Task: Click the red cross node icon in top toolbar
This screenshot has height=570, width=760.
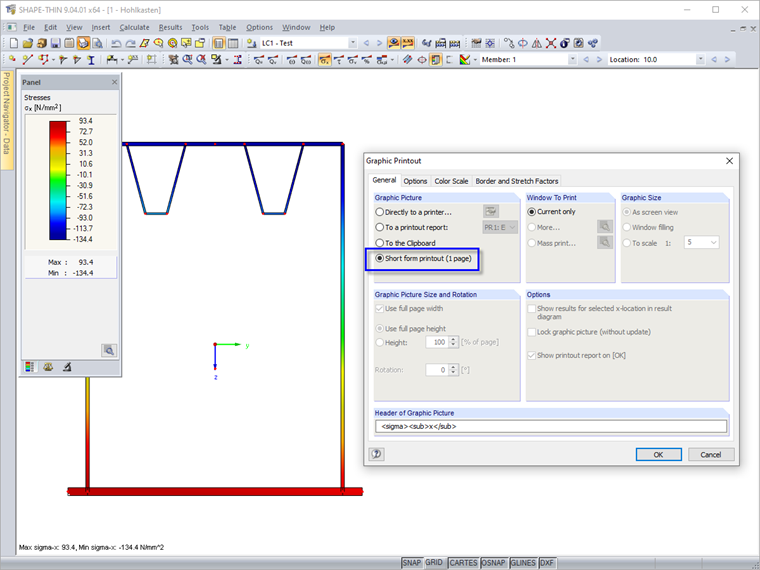Action: click(x=551, y=43)
